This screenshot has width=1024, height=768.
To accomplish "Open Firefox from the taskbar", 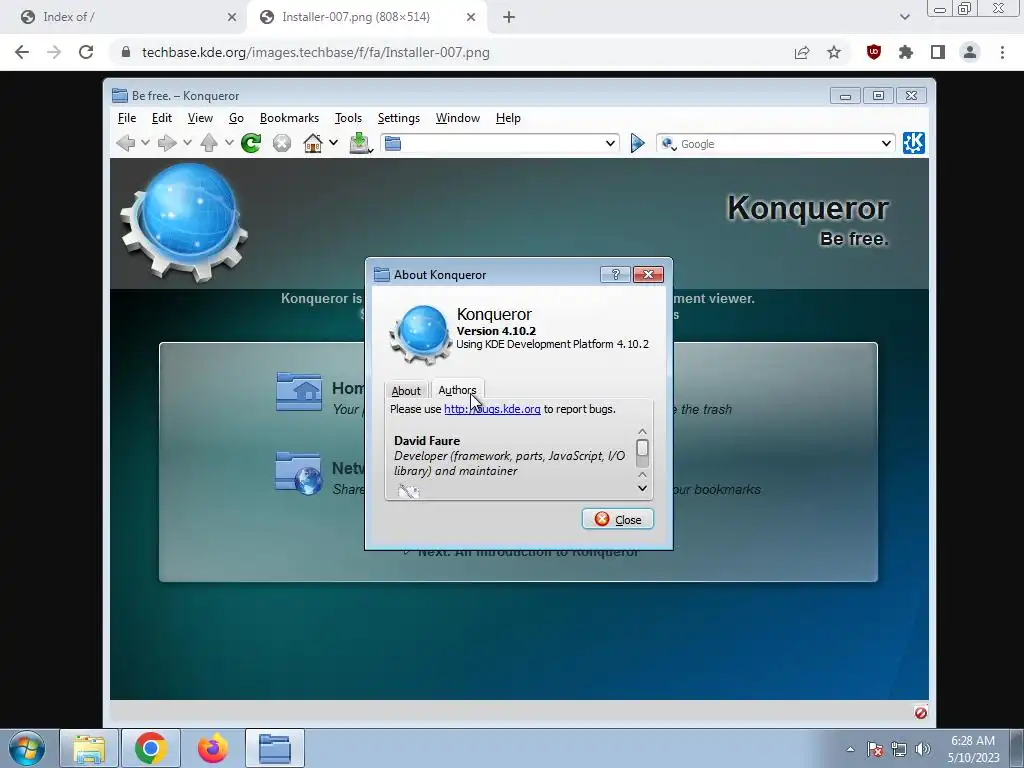I will [x=213, y=748].
